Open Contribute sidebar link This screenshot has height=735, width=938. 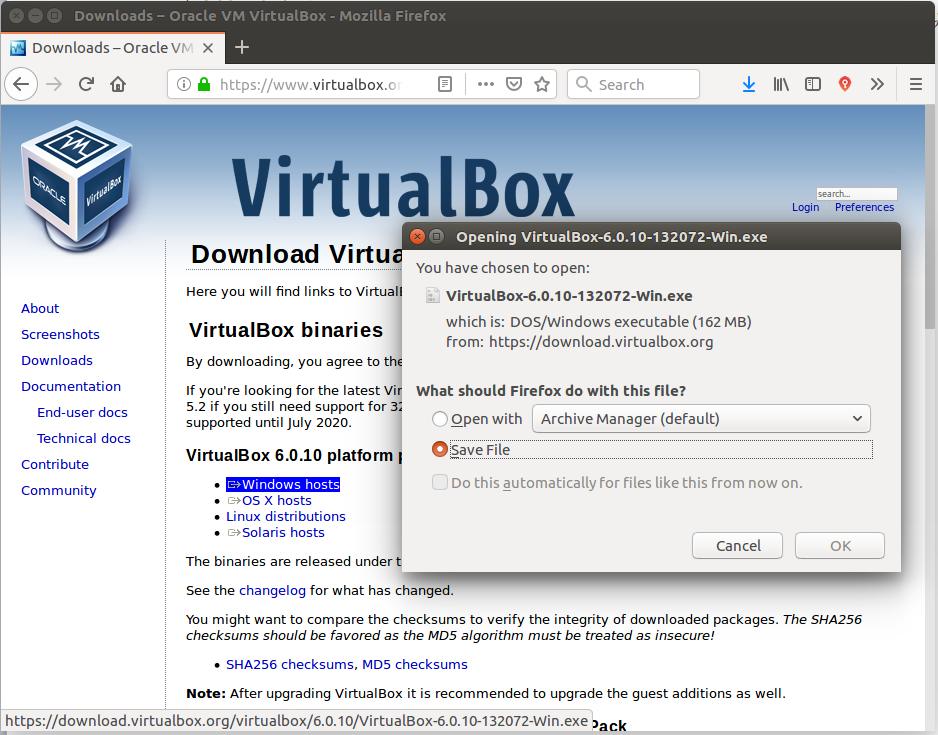tap(55, 465)
